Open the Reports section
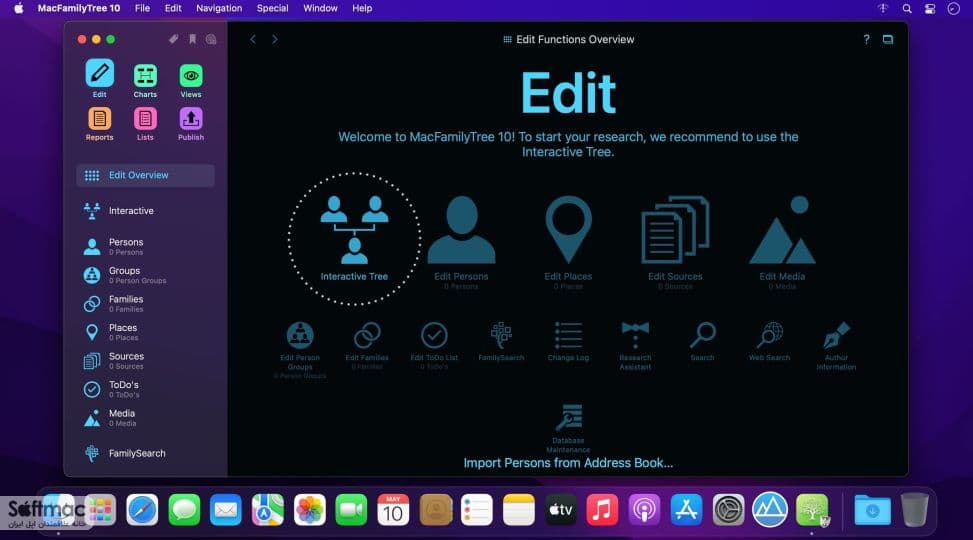Screen dimensions: 973x540 tap(99, 124)
